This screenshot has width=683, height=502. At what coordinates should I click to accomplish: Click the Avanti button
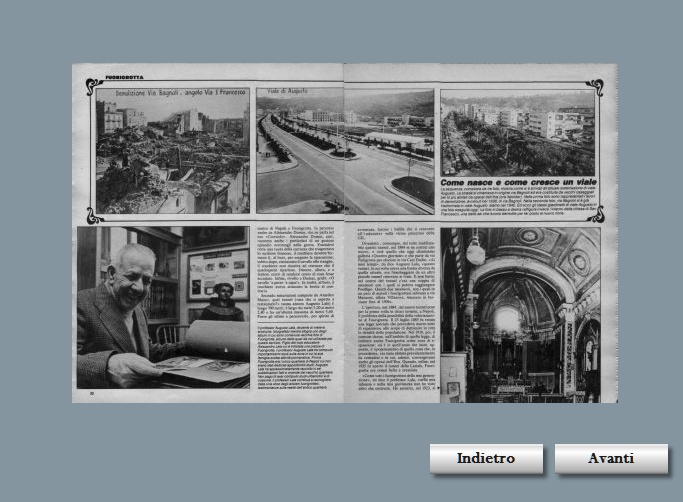click(611, 458)
